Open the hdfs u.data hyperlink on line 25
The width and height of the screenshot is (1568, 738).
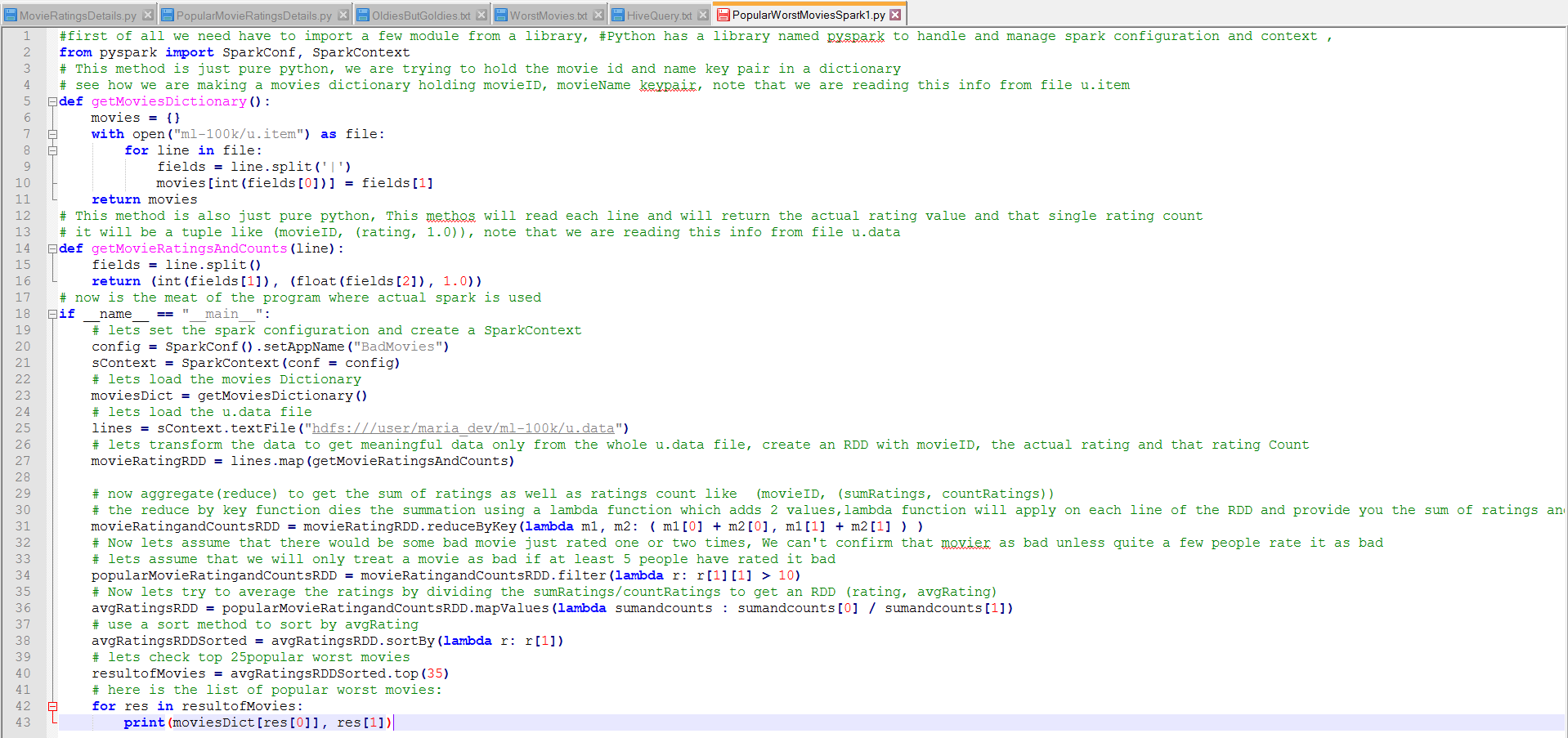point(463,428)
